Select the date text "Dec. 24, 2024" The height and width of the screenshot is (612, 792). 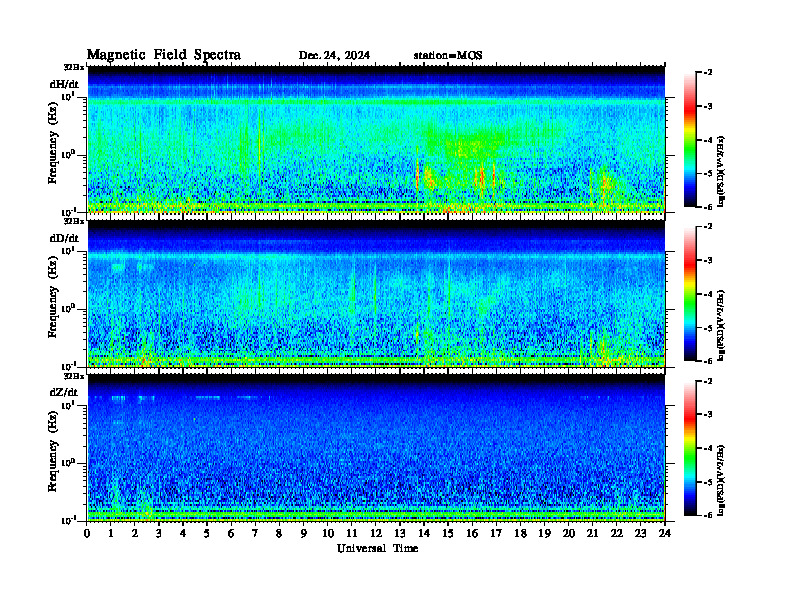[334, 55]
